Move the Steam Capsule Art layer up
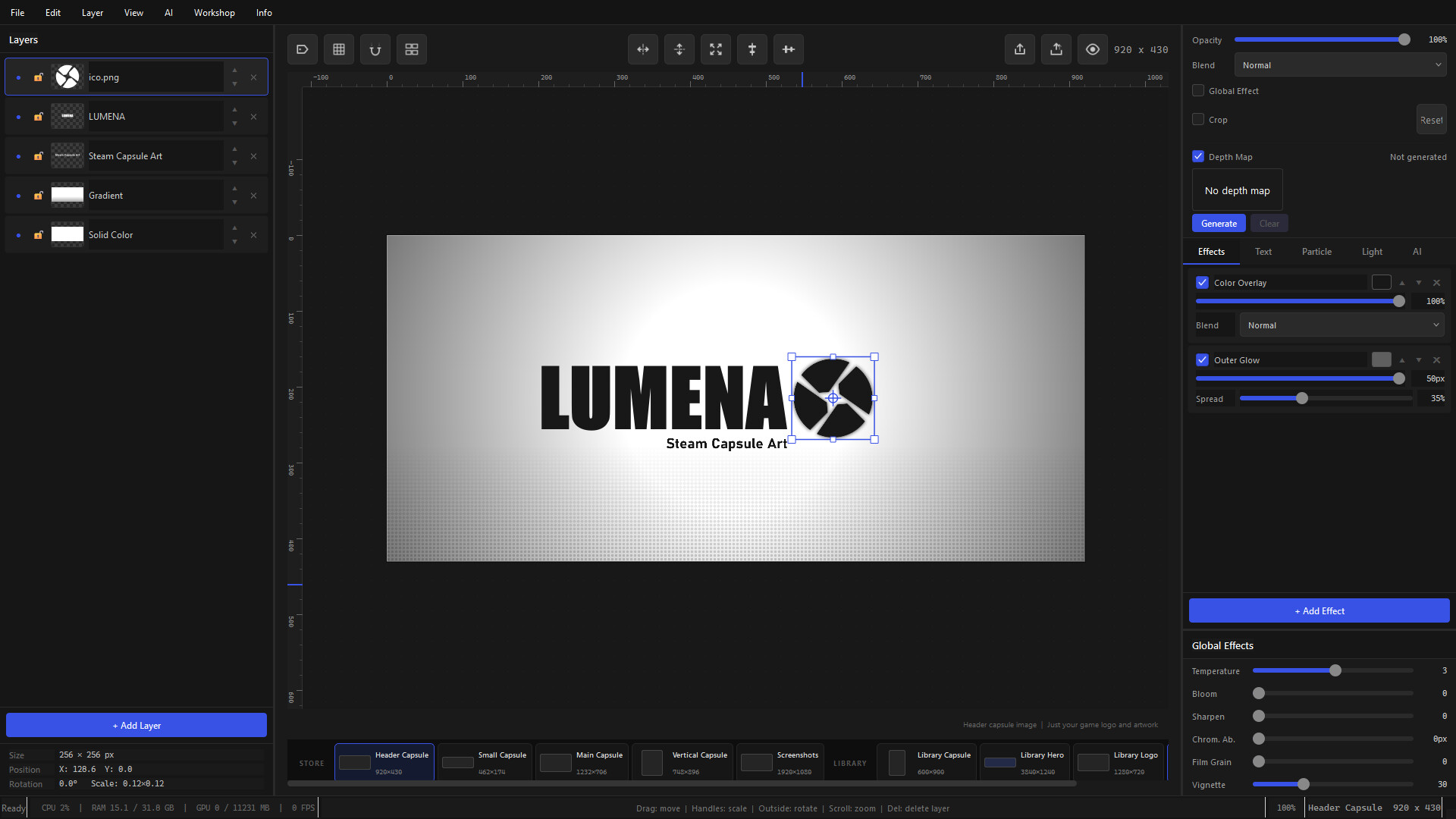 235,151
